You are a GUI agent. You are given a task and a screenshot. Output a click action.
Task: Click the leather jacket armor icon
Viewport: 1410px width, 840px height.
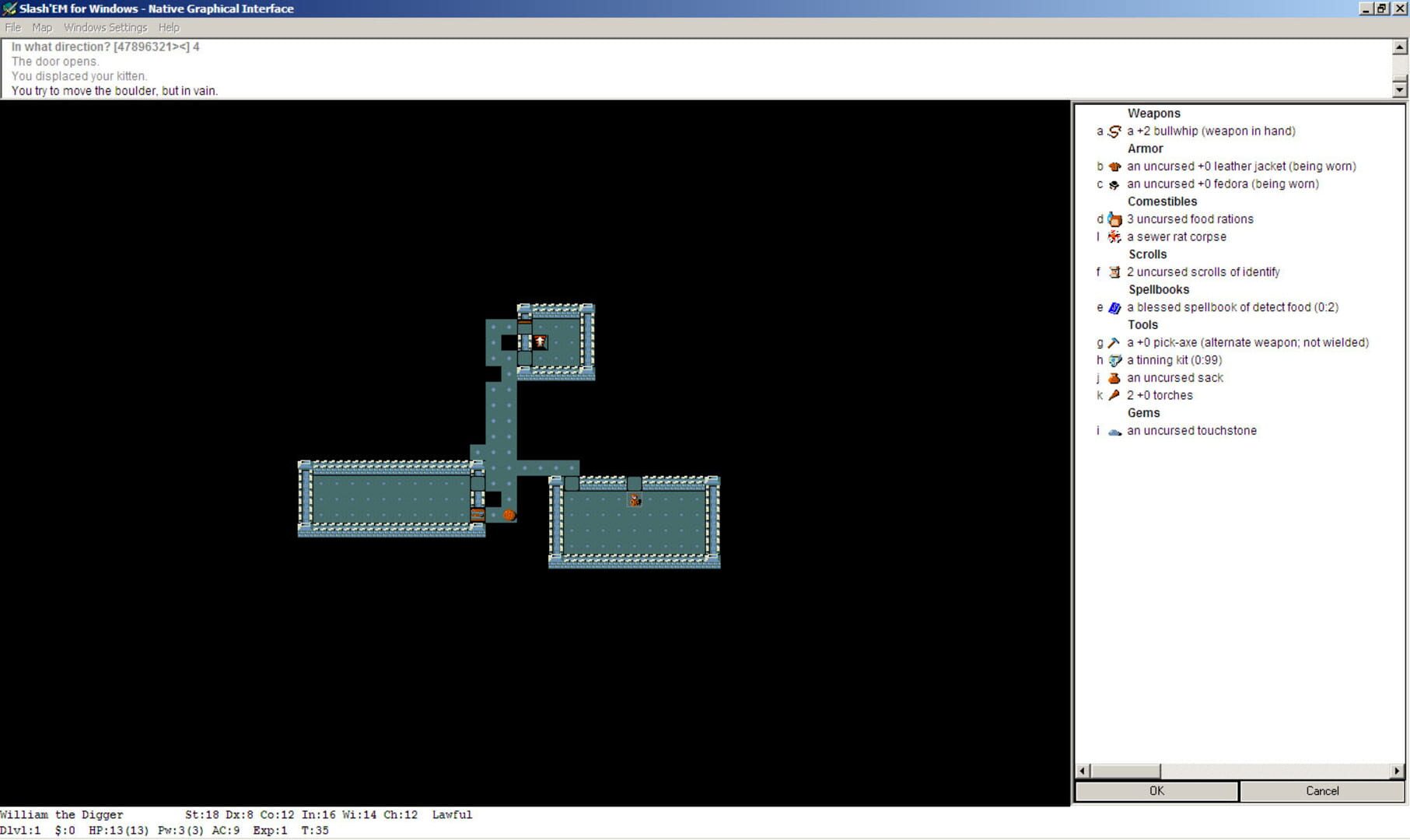tap(1114, 166)
